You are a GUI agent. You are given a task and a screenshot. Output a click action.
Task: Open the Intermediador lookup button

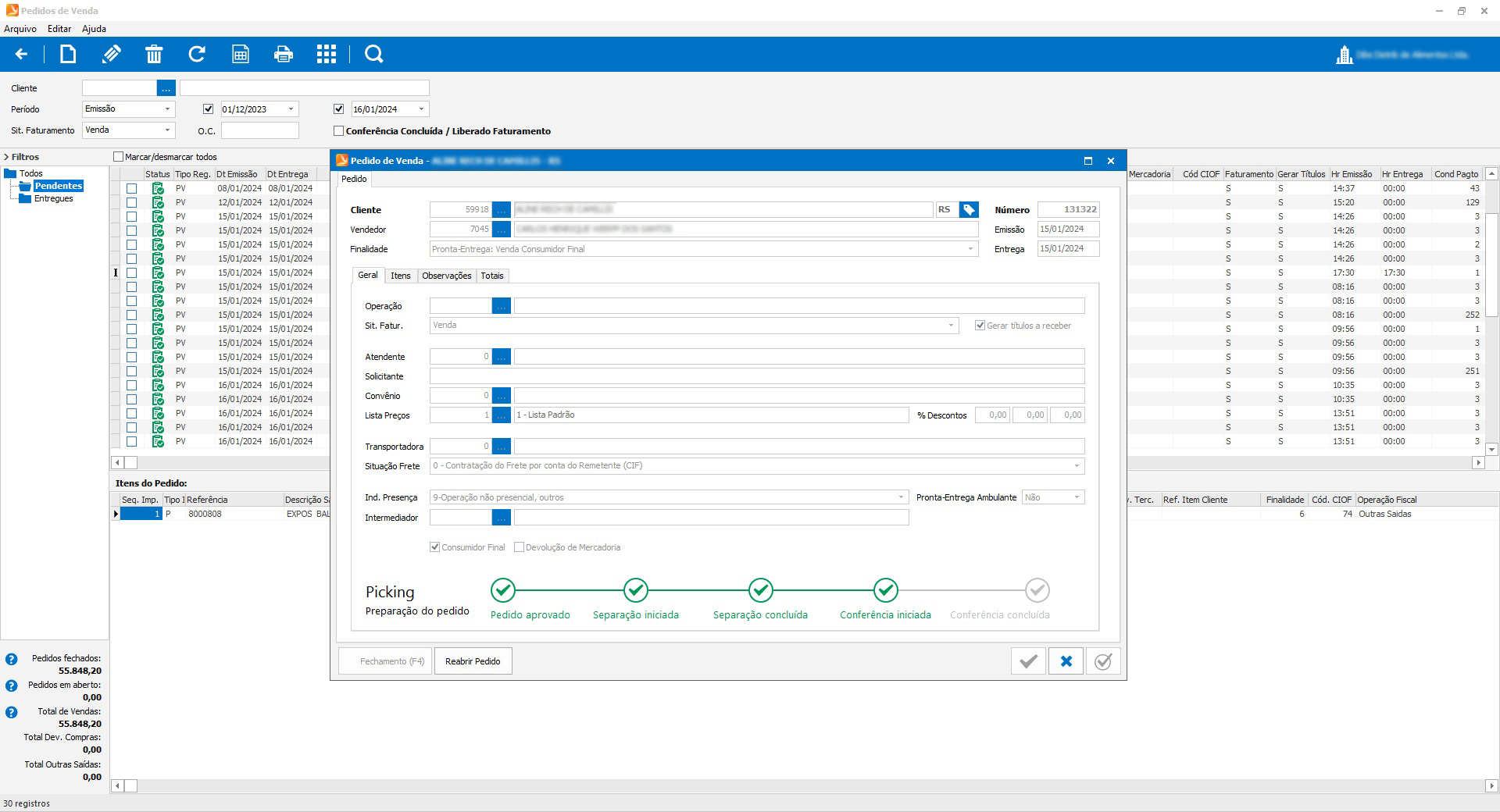[502, 518]
